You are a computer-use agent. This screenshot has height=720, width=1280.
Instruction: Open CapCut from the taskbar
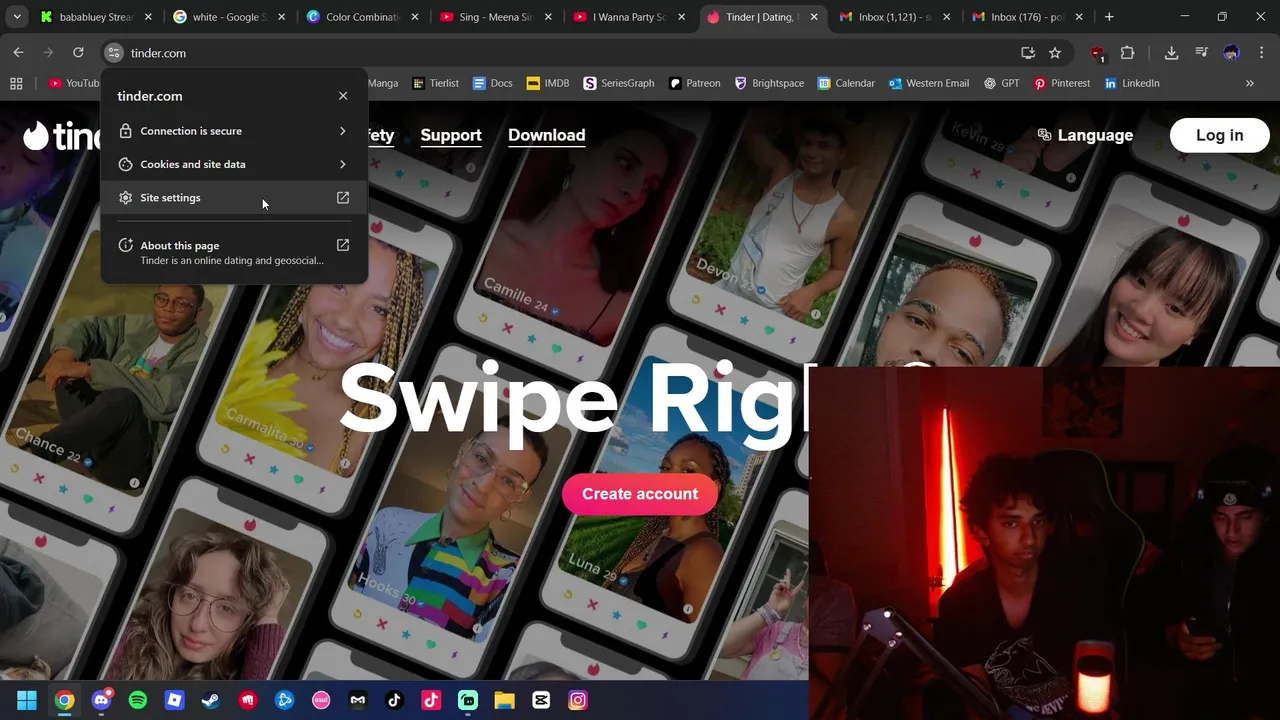(541, 701)
